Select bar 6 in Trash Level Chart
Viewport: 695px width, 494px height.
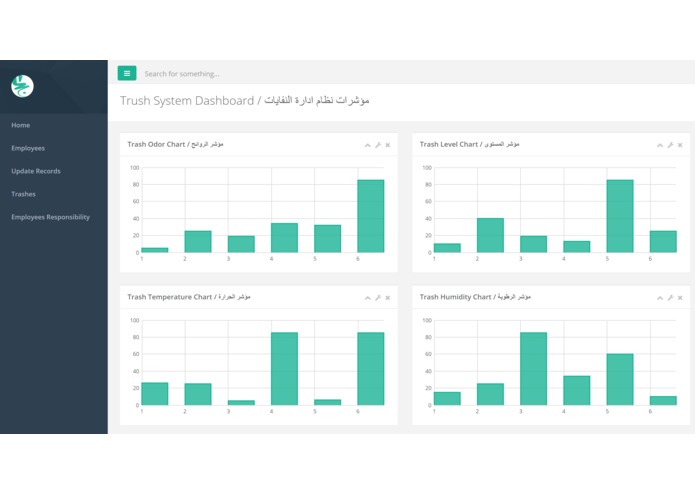(663, 242)
